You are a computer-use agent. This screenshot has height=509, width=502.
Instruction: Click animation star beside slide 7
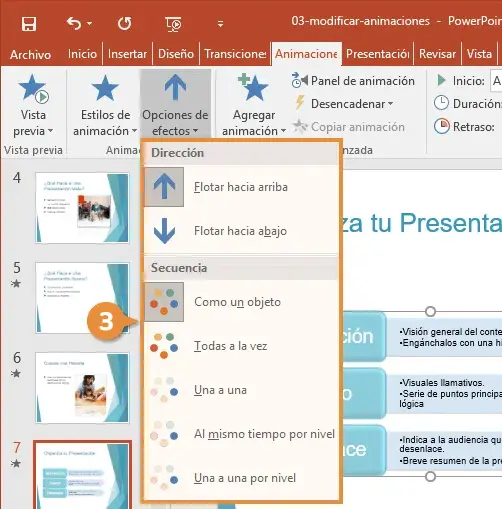(16, 463)
